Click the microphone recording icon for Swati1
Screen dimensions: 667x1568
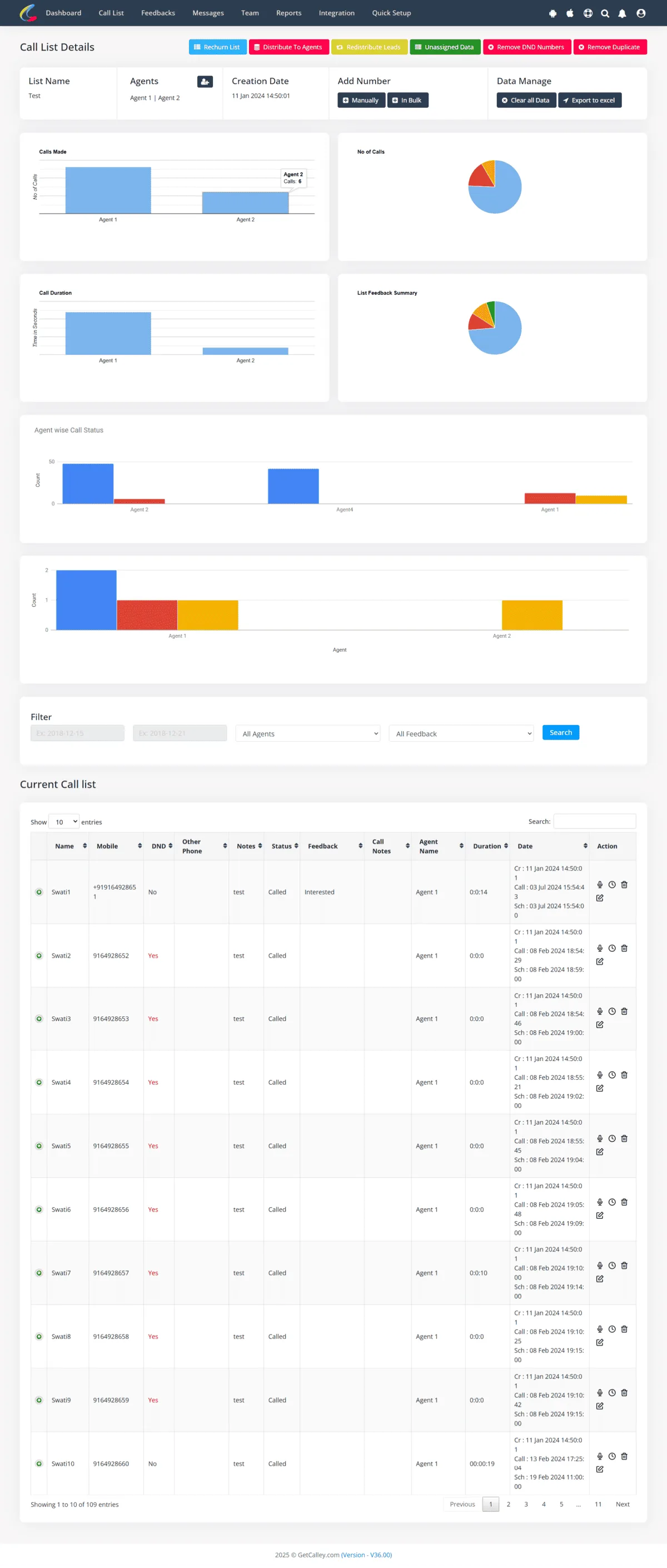(599, 885)
